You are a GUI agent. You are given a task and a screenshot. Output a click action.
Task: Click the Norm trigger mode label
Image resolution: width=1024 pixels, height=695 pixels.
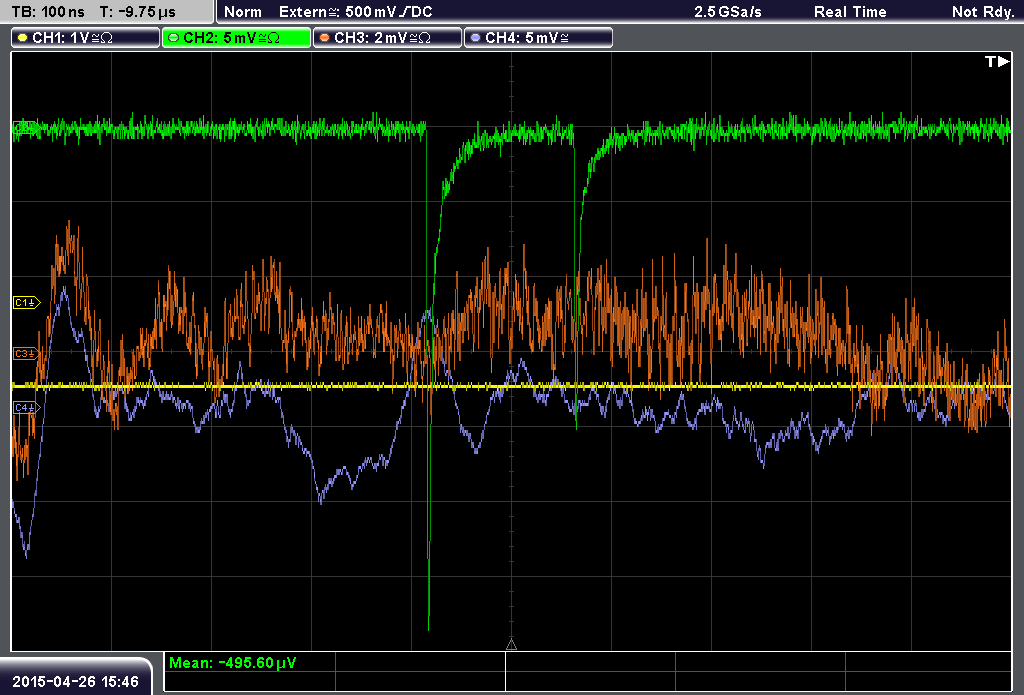(243, 12)
